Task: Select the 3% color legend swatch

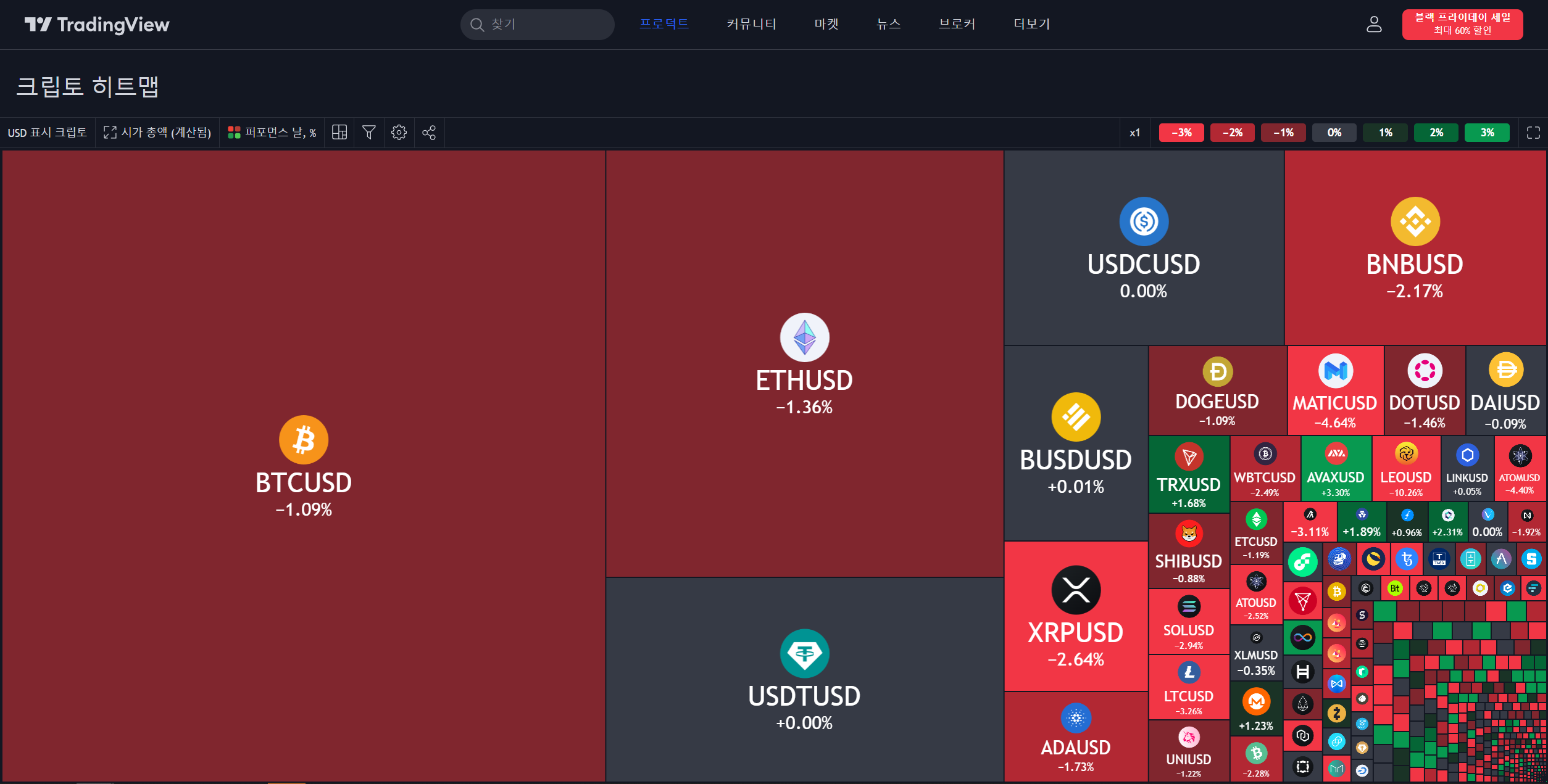Action: pos(1488,133)
